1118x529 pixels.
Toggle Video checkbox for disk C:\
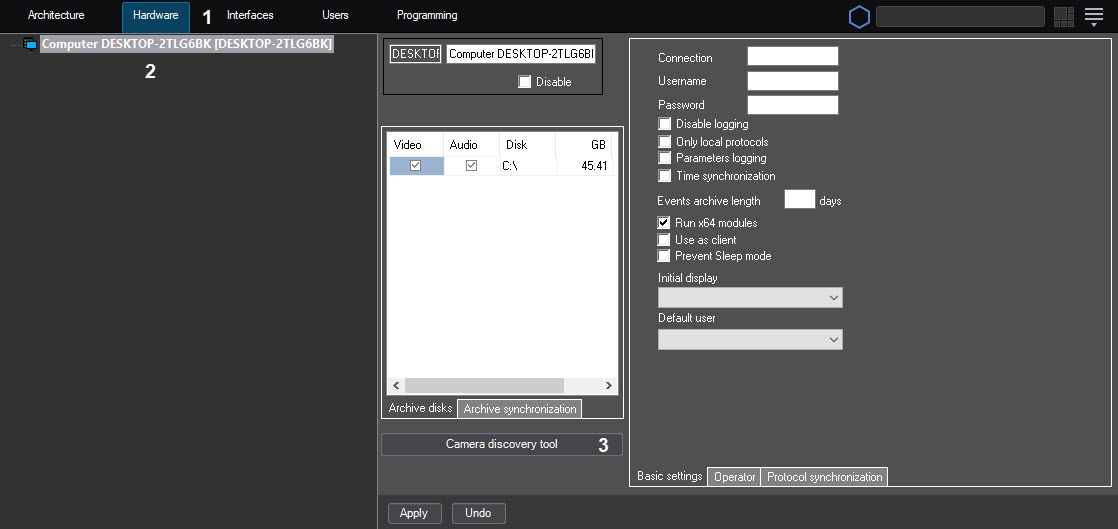point(416,165)
